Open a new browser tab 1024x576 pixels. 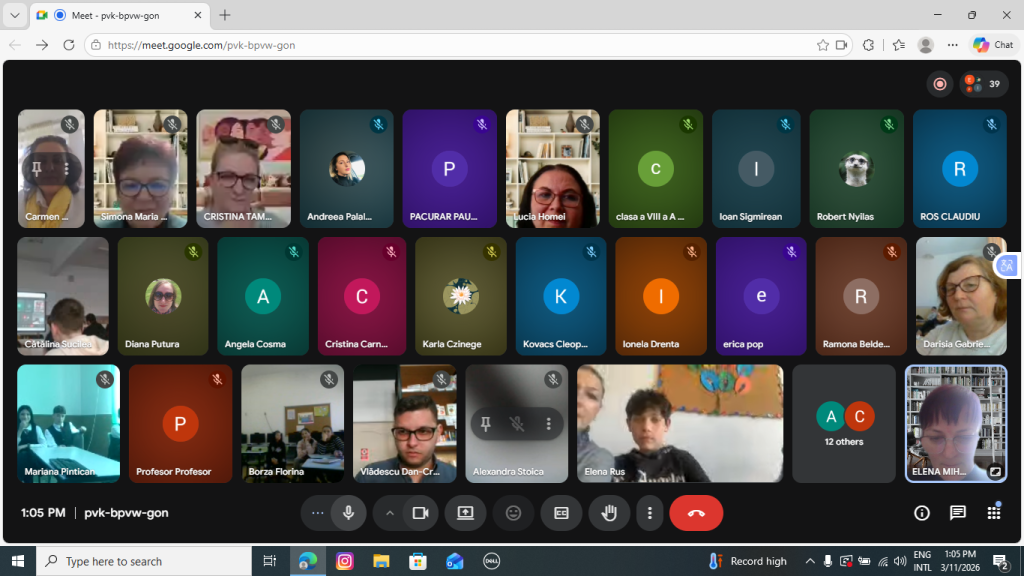pyautogui.click(x=225, y=15)
